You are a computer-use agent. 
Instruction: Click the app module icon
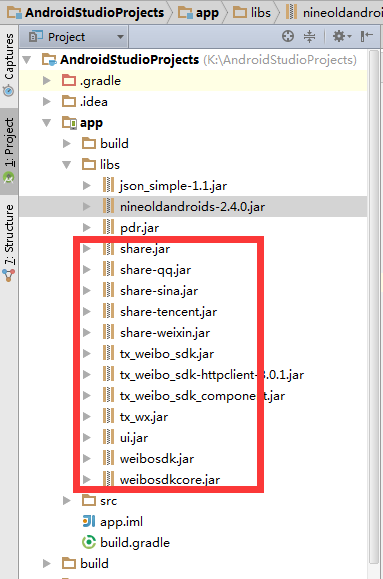pyautogui.click(x=69, y=123)
